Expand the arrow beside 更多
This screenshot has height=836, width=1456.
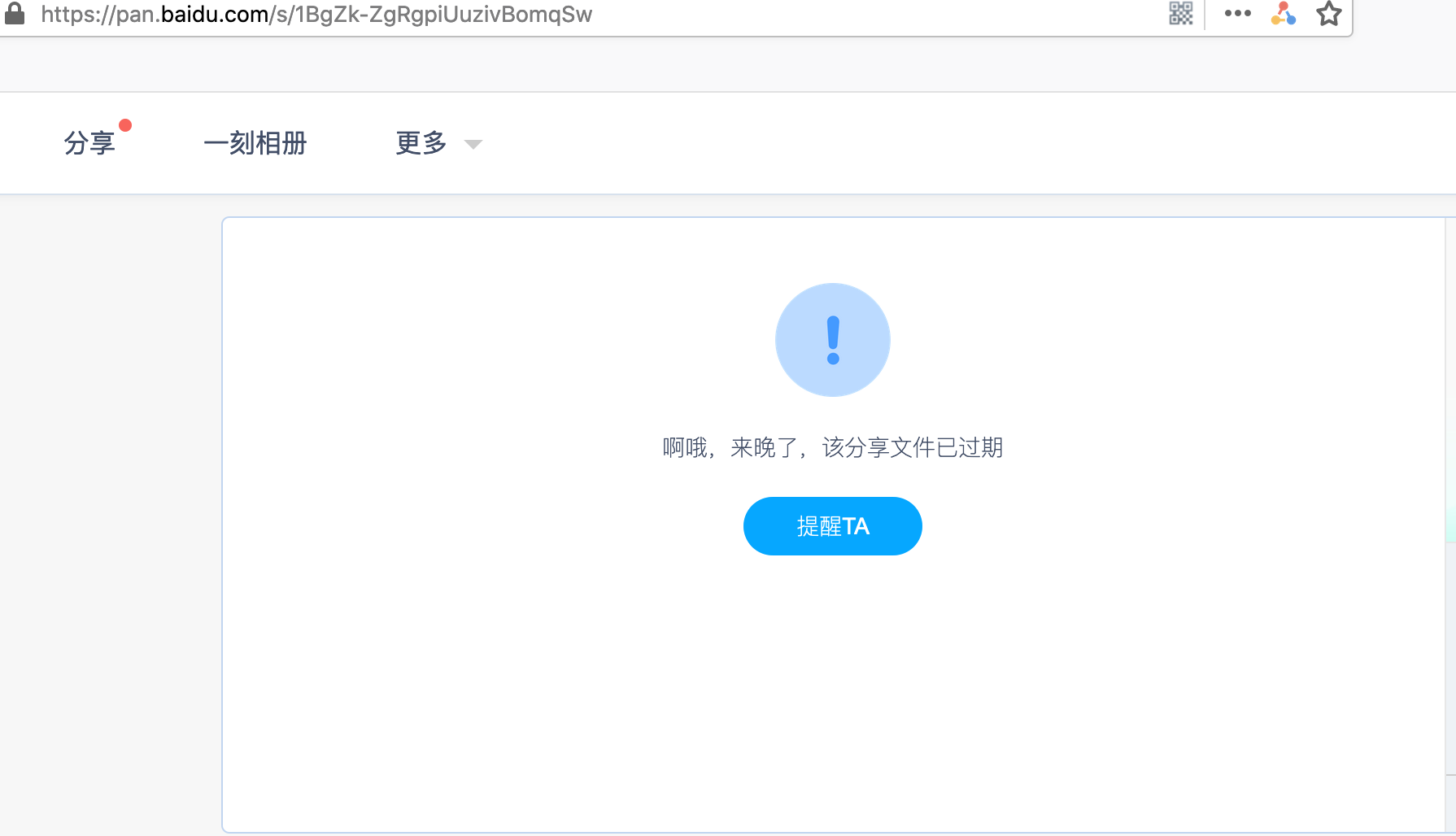(x=473, y=144)
